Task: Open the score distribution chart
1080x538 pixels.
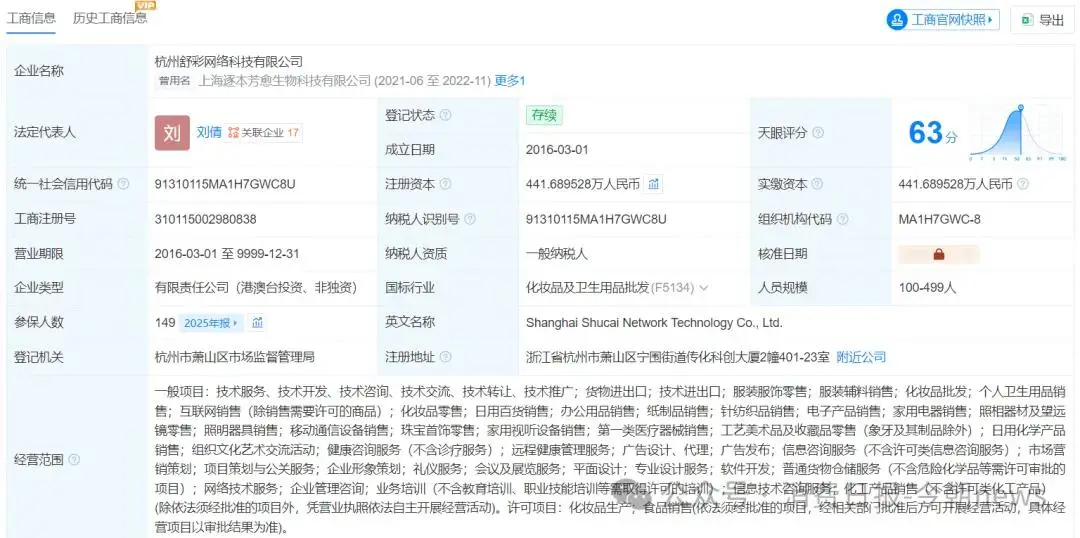Action: [x=1019, y=133]
